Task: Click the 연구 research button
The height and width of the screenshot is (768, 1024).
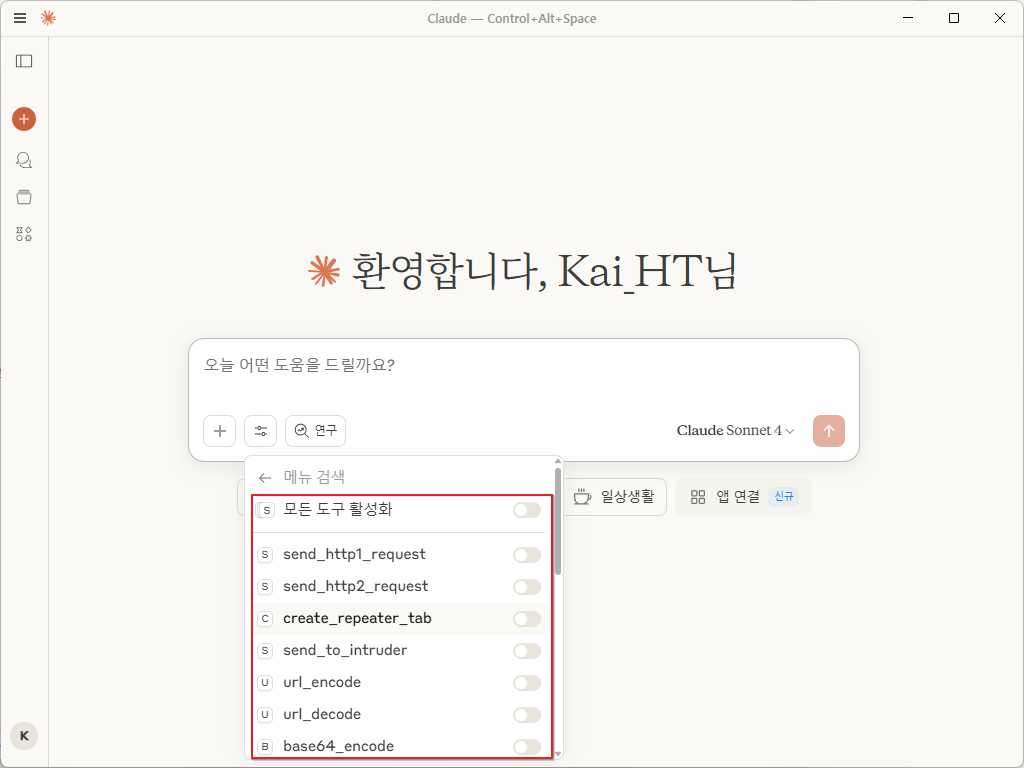Action: coord(315,431)
